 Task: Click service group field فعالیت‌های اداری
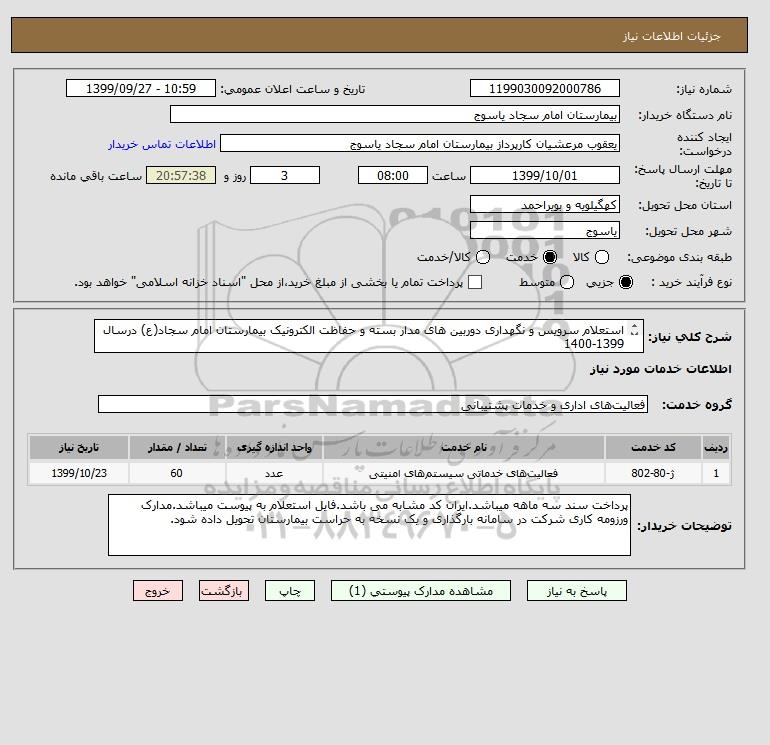pos(373,404)
